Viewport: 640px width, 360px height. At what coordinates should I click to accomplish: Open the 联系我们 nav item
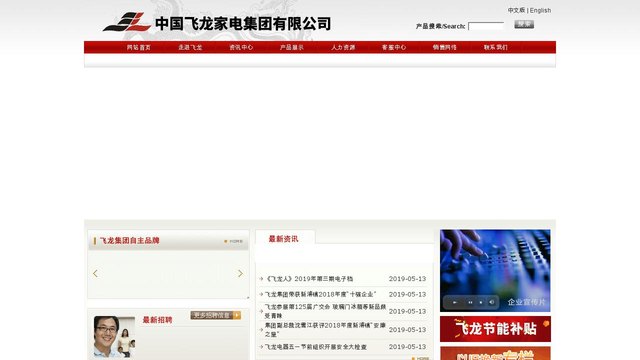(x=496, y=47)
